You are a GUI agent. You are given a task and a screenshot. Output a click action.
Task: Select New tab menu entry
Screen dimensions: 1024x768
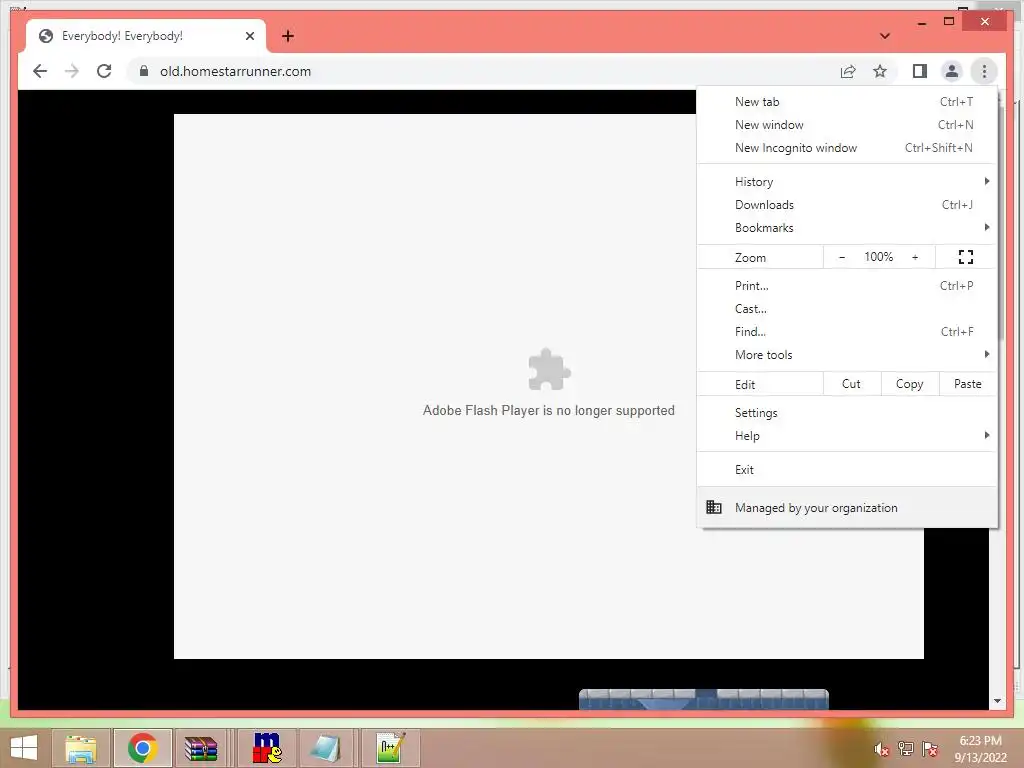[x=847, y=102]
